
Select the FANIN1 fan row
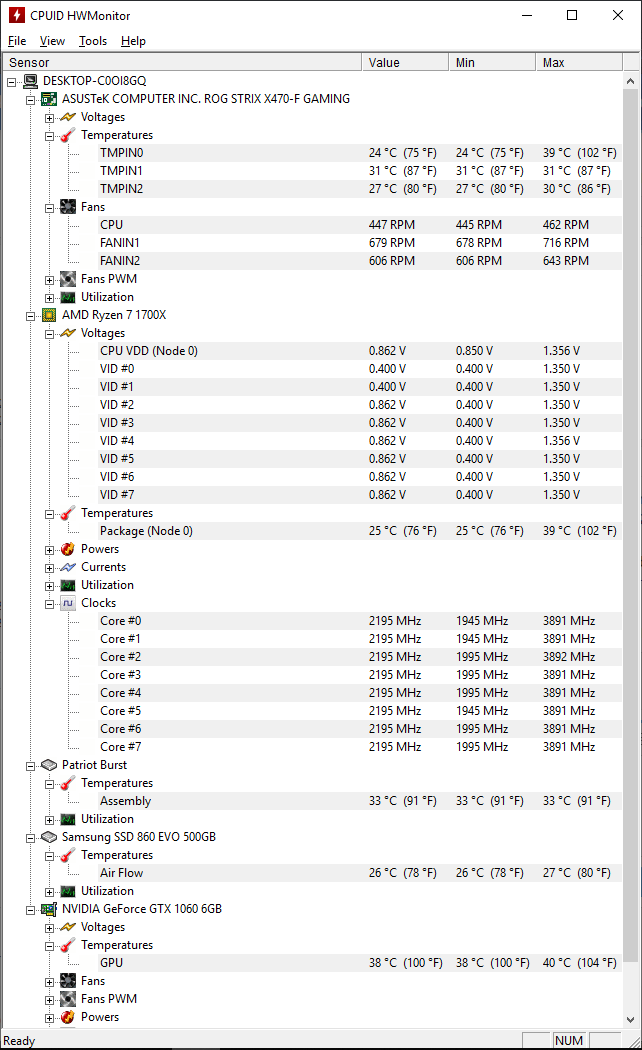pos(359,242)
